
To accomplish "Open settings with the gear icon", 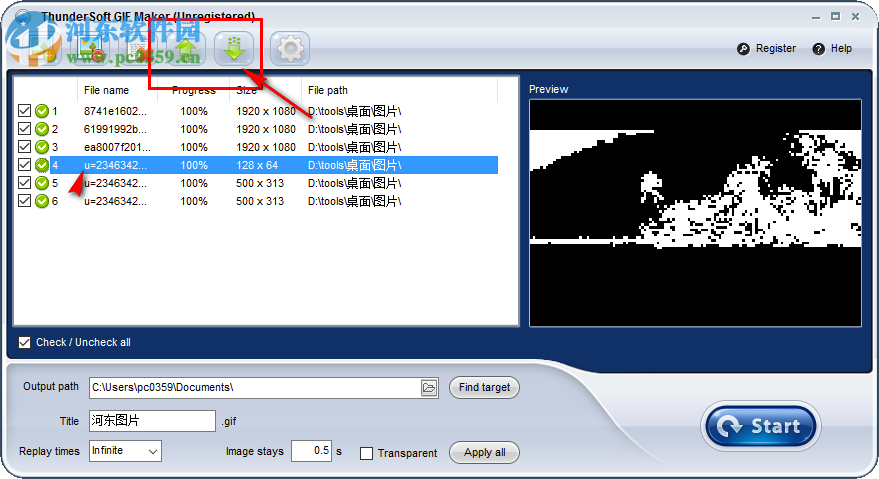I will (290, 49).
